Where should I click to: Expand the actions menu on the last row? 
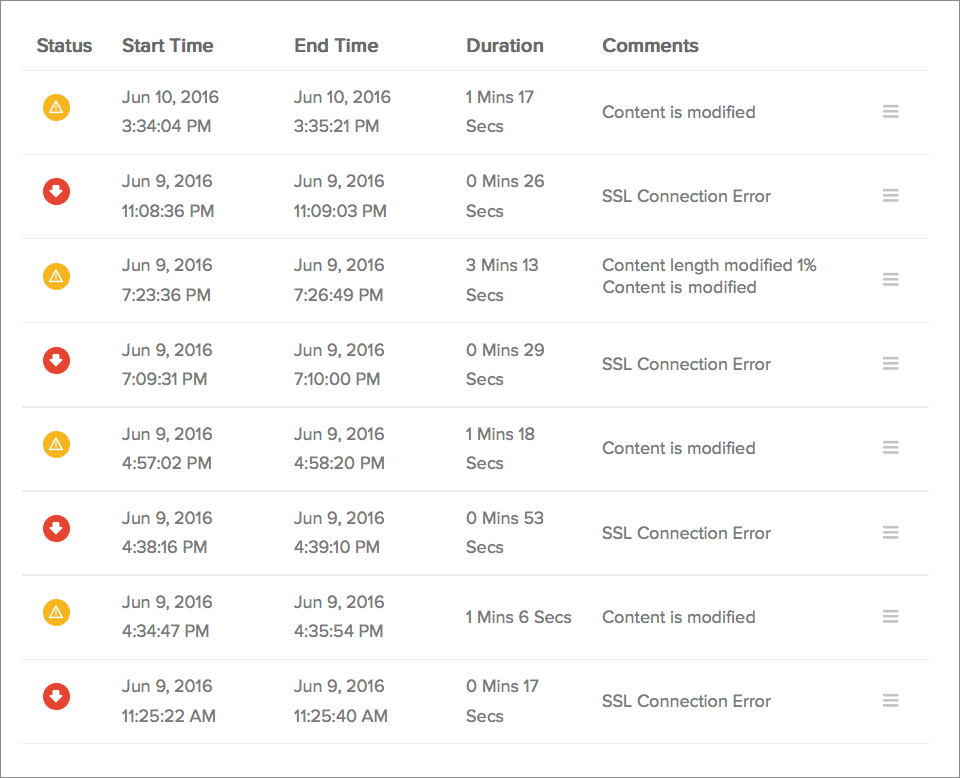point(891,701)
